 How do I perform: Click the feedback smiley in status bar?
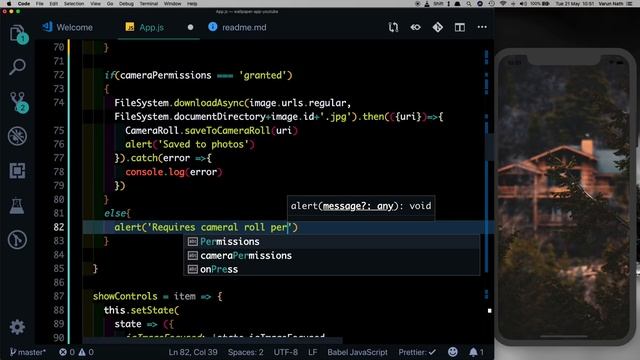(x=453, y=352)
